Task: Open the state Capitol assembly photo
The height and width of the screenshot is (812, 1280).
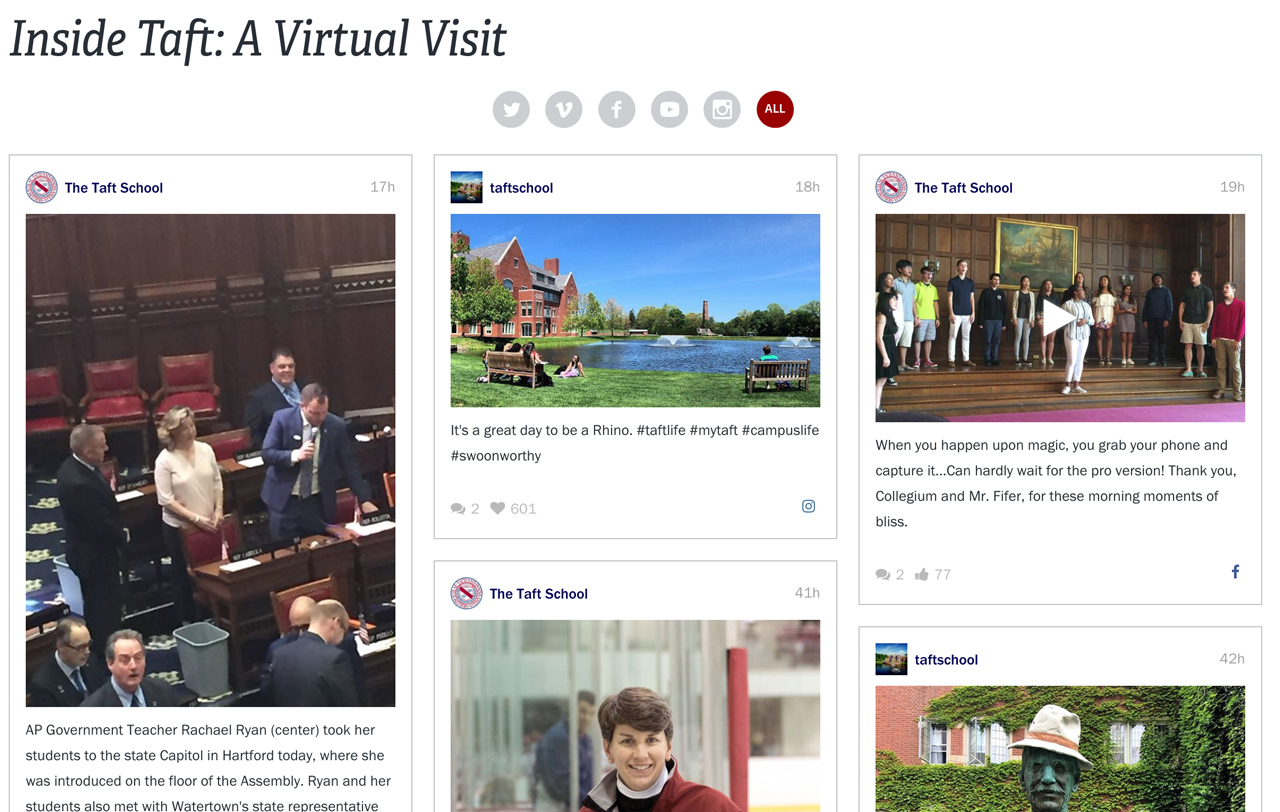Action: click(x=210, y=460)
